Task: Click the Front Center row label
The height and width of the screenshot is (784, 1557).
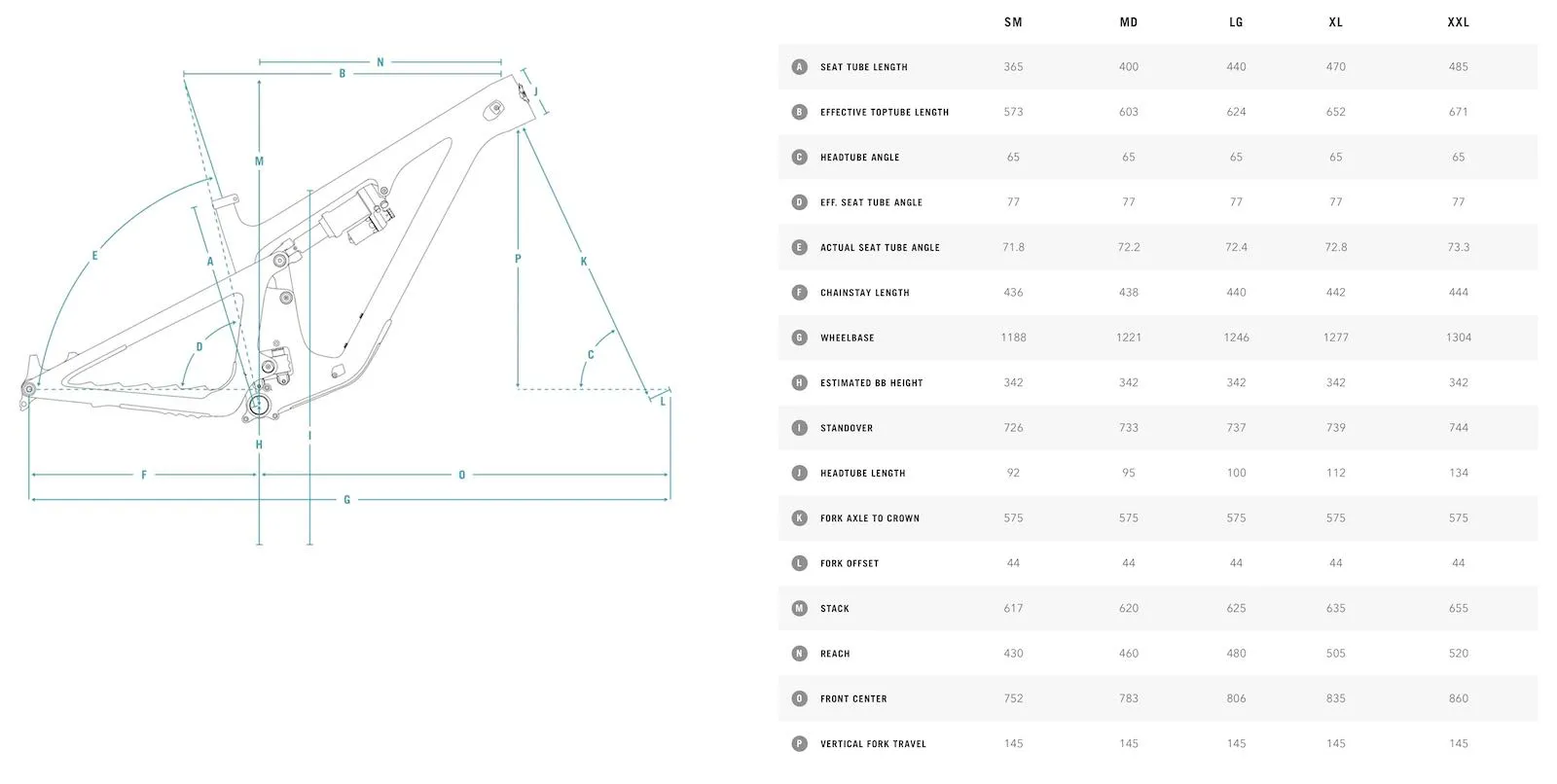Action: point(853,699)
